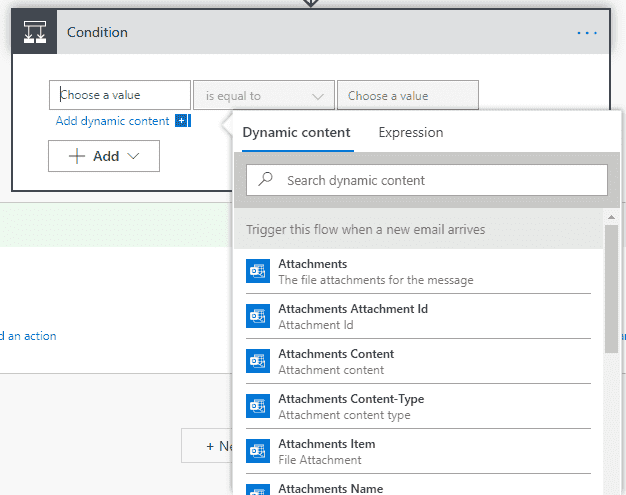Focus the right Choose a value field
Screen dimensions: 626x495
pyautogui.click(x=408, y=95)
